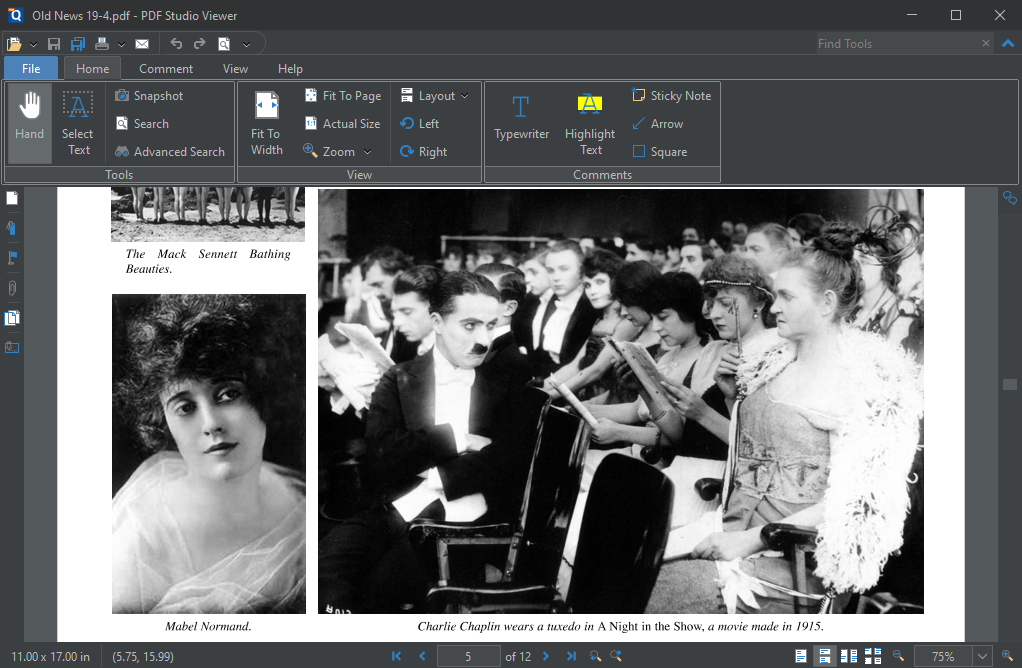Click the blue Save As icon
1022x668 pixels.
click(x=78, y=44)
